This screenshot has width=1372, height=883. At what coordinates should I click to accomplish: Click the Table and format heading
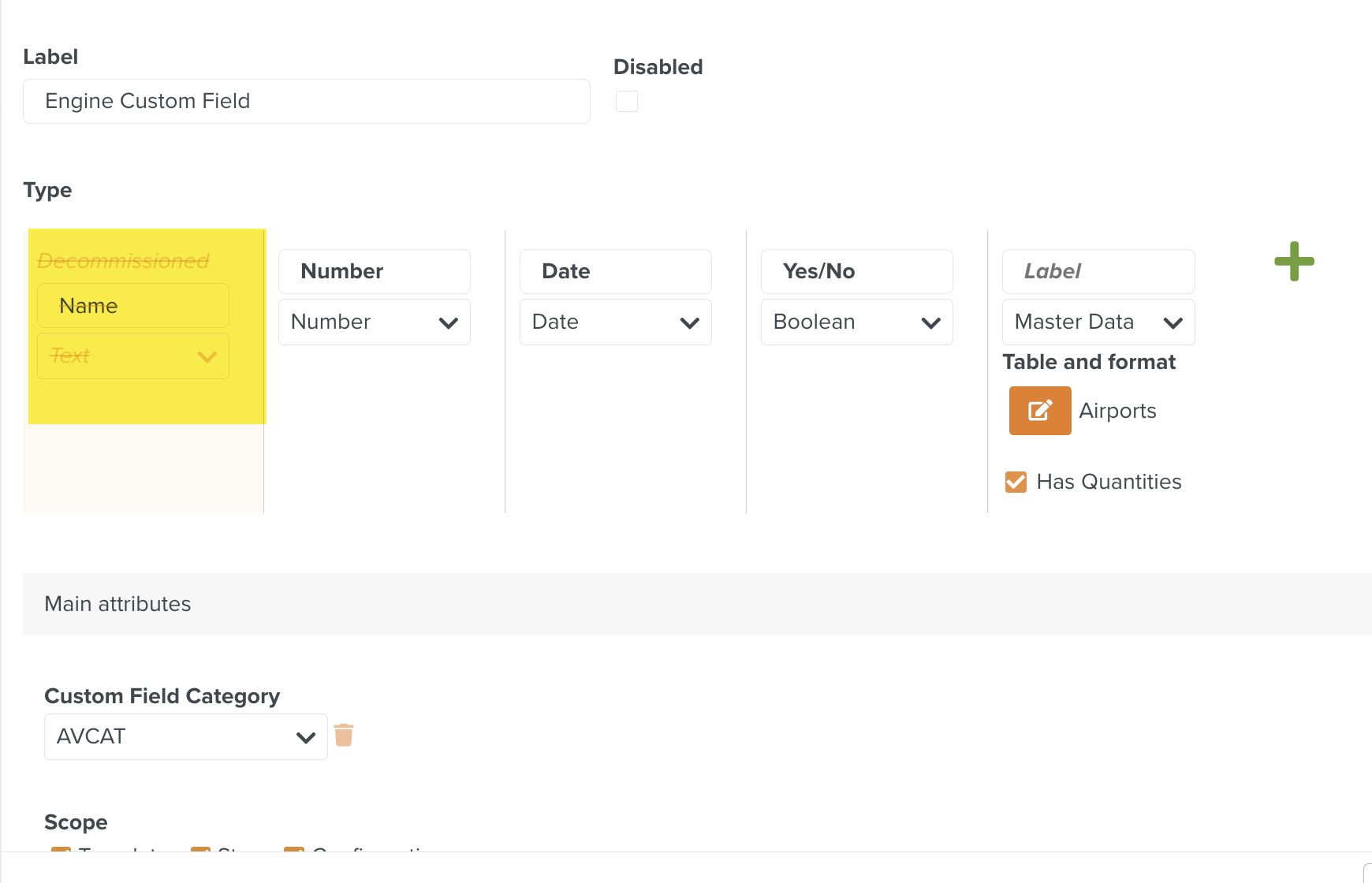click(1089, 362)
